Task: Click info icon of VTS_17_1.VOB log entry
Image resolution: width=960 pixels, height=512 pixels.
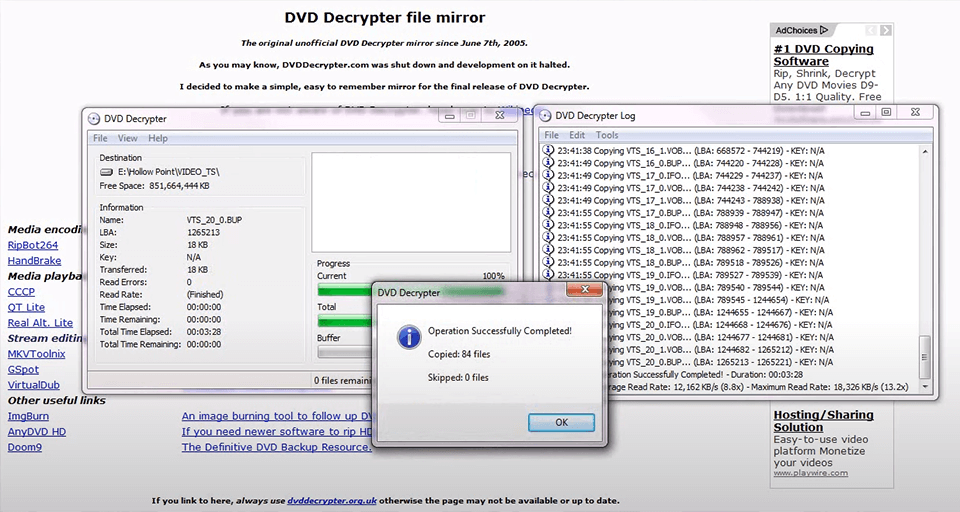Action: (548, 200)
